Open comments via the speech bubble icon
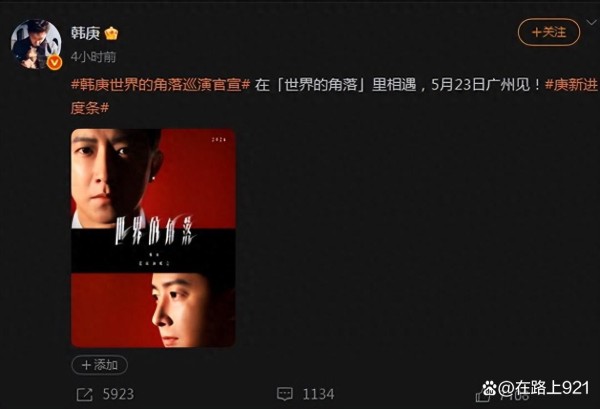 tap(285, 394)
